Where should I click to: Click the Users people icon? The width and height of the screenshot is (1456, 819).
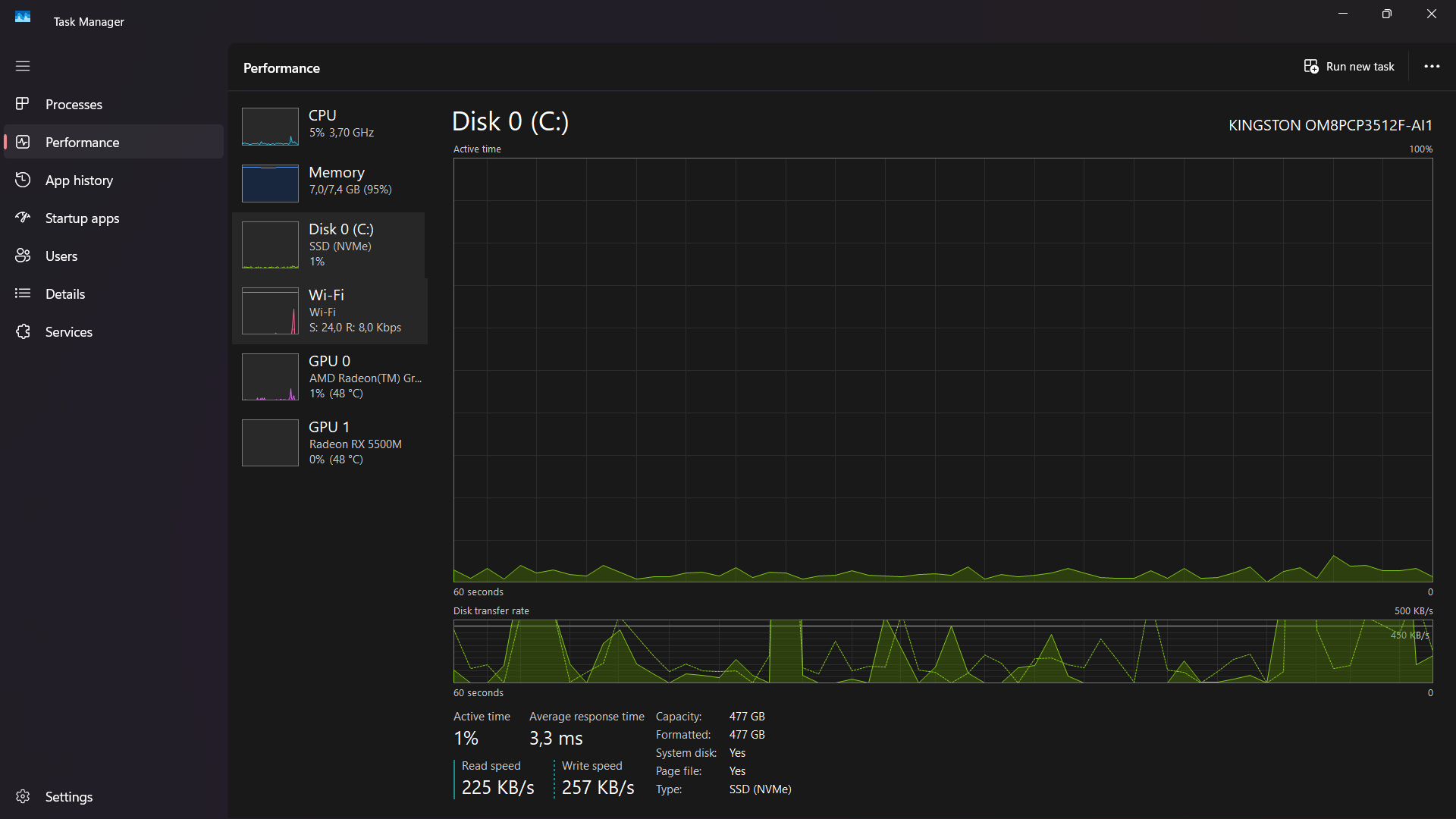click(23, 256)
